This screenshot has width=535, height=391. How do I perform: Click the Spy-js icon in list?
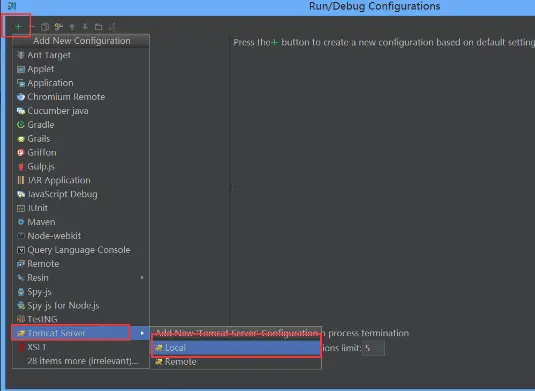(x=20, y=292)
